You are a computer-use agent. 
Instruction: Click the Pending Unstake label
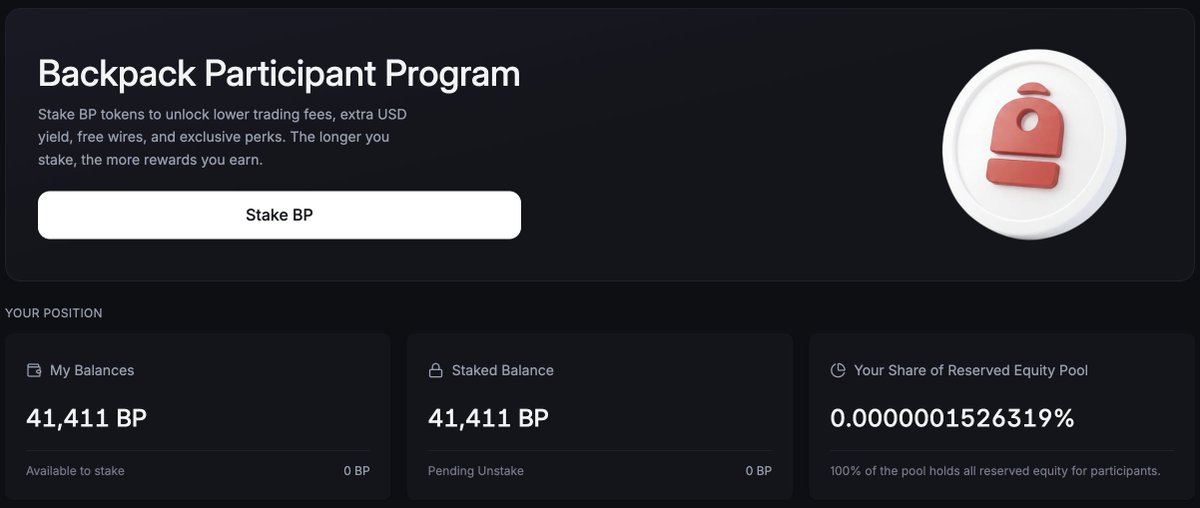[x=476, y=470]
